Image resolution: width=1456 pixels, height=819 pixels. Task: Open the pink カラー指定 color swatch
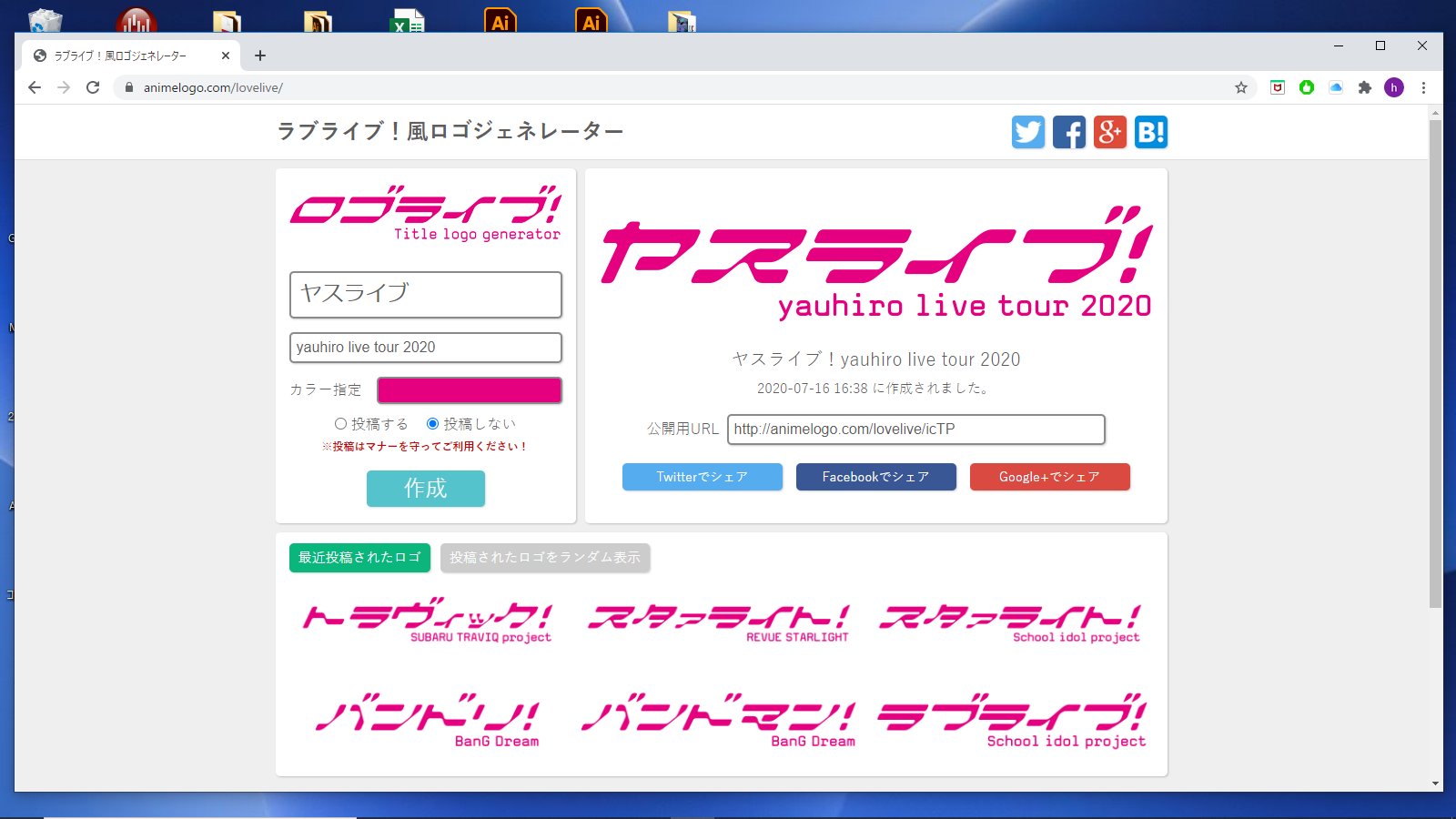[x=470, y=390]
